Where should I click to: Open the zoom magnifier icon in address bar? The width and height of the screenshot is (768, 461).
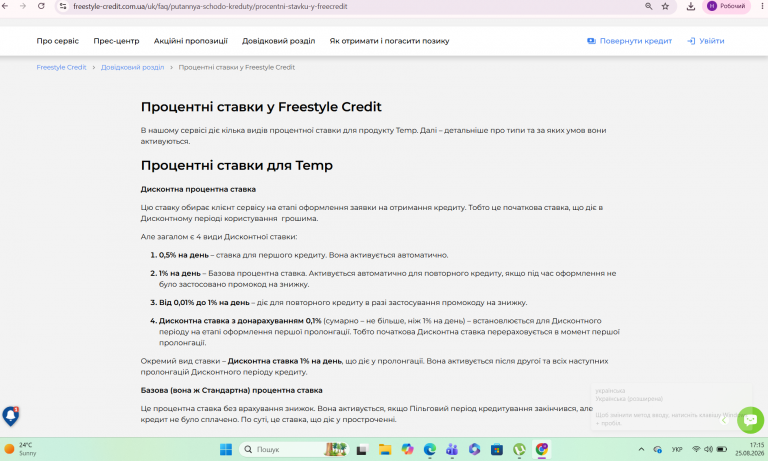tap(648, 6)
